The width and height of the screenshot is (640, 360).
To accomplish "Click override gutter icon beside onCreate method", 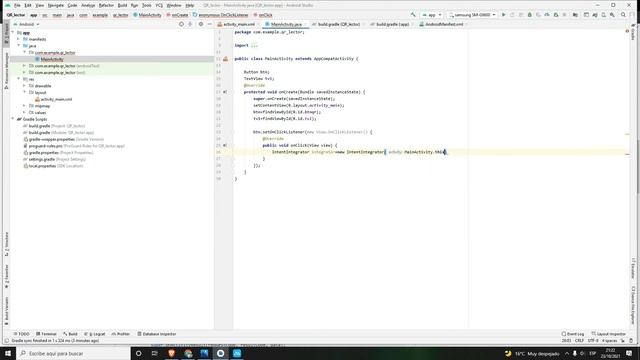I will (x=225, y=92).
